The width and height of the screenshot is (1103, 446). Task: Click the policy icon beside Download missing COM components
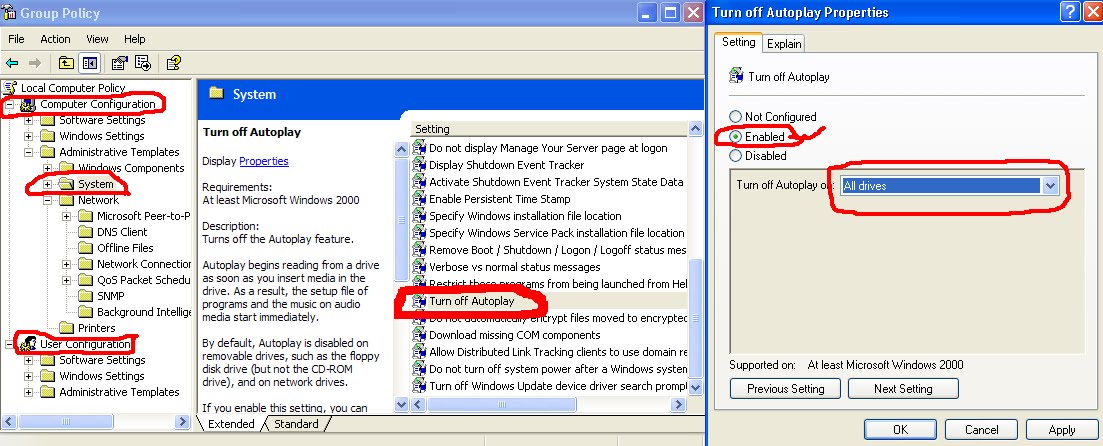419,335
